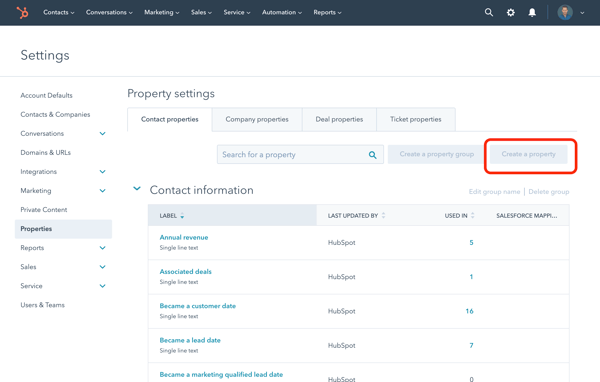
Task: Switch to Deal properties tab
Action: (339, 119)
